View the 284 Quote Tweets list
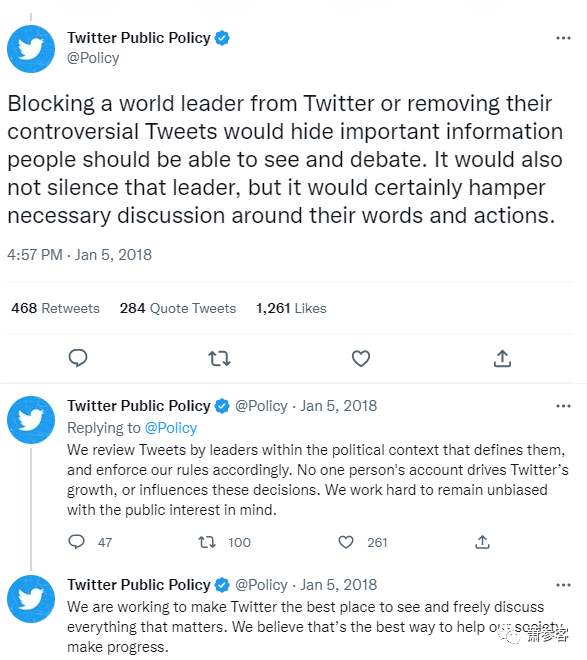The height and width of the screenshot is (660, 587). pyautogui.click(x=178, y=308)
